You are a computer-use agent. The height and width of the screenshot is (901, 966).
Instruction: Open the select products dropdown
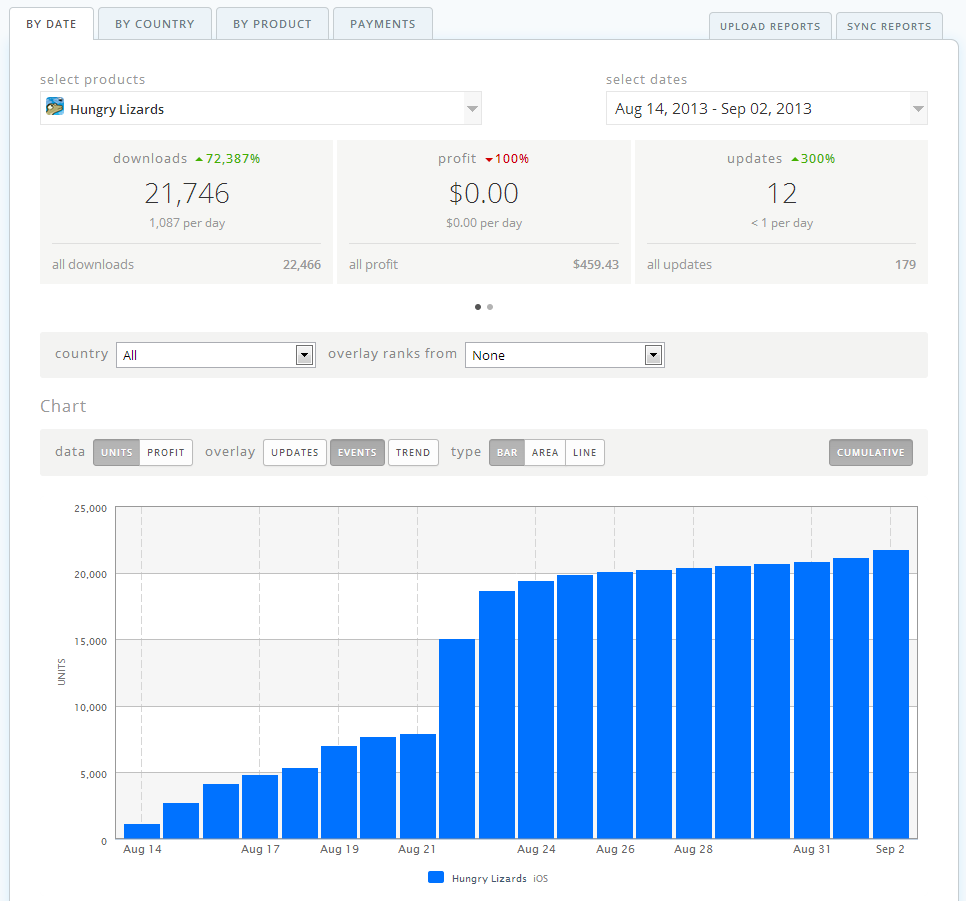[261, 108]
